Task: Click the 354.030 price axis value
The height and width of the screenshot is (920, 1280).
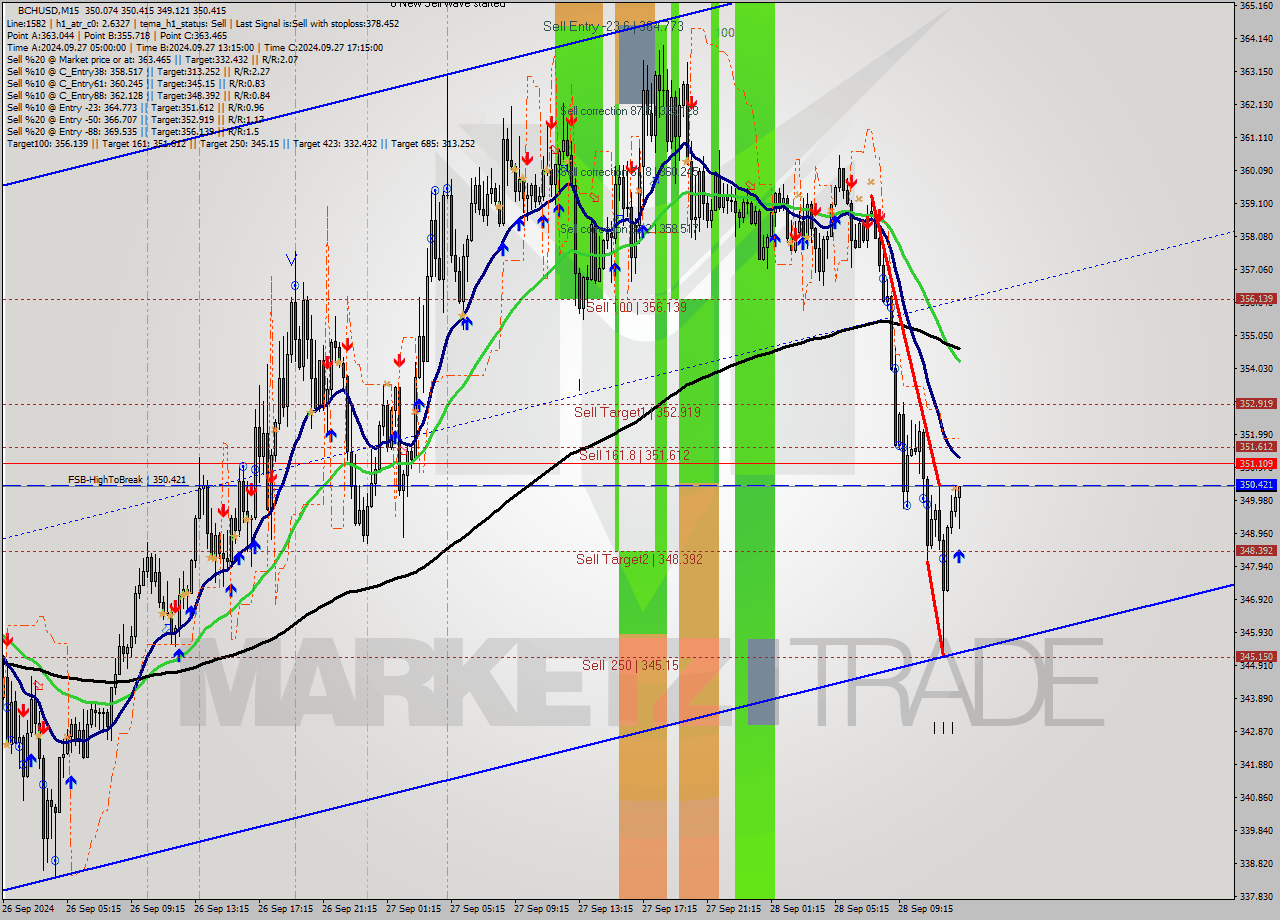Action: pyautogui.click(x=1256, y=369)
